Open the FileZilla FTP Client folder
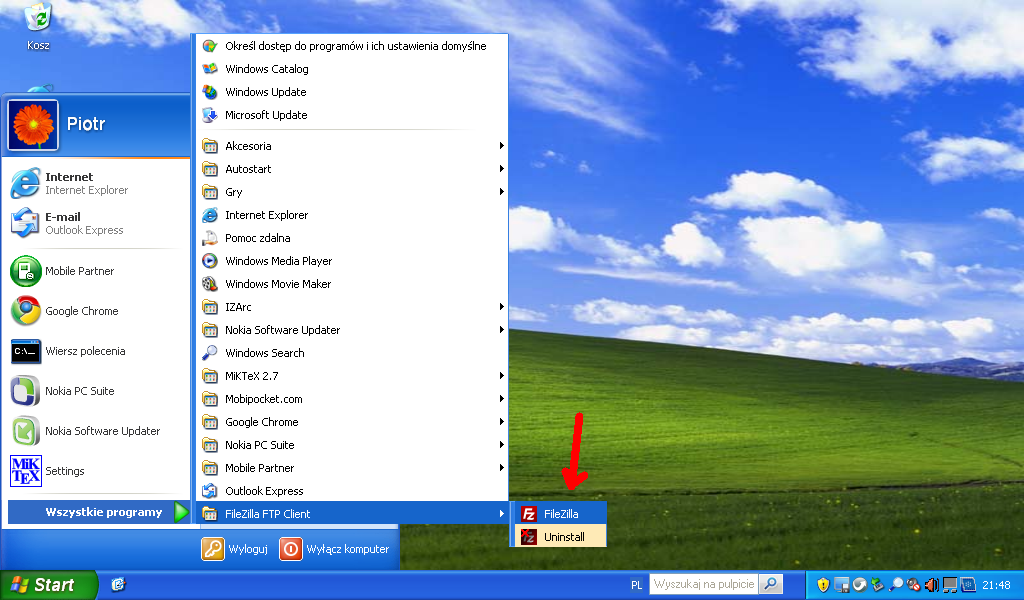 (x=353, y=514)
